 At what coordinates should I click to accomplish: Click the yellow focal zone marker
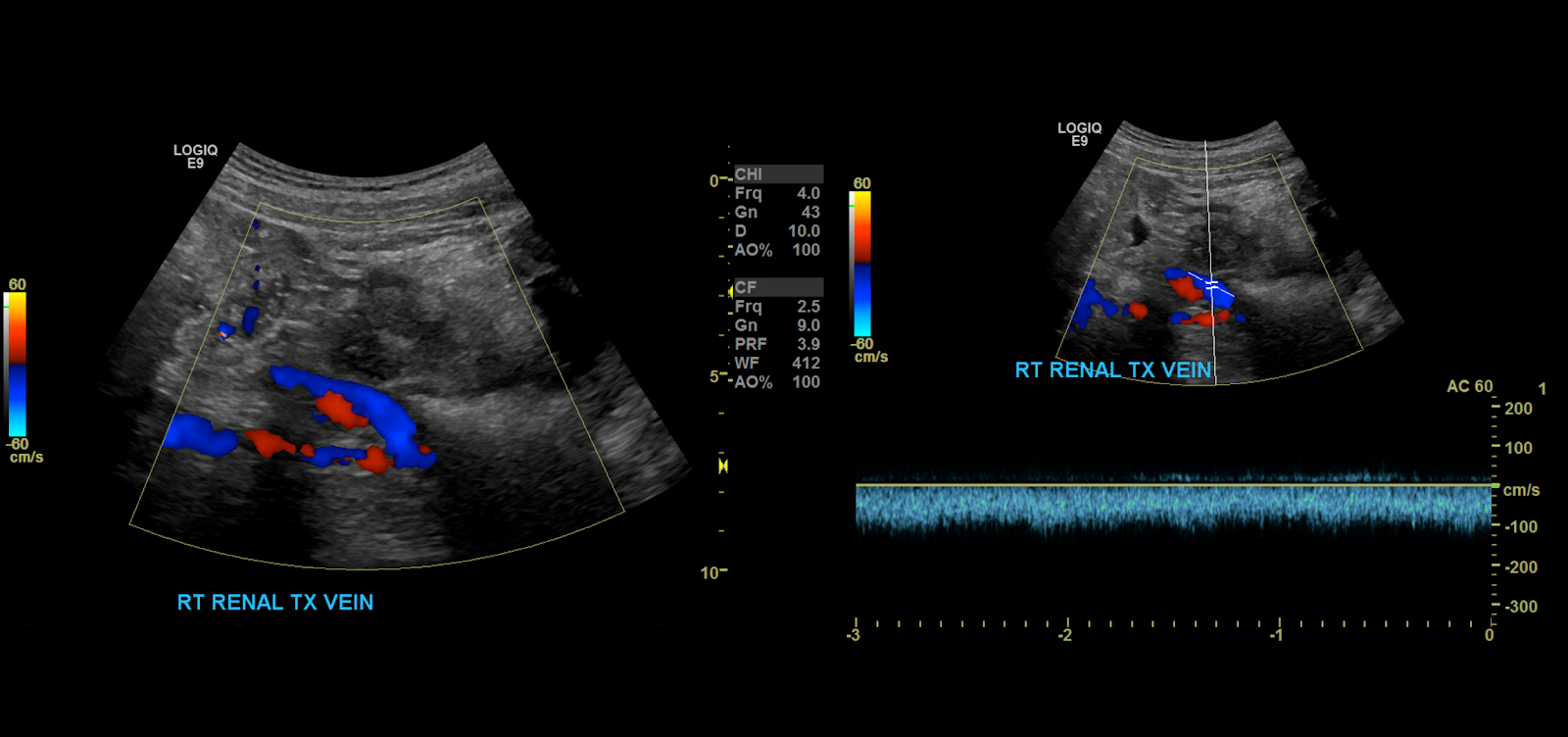723,466
